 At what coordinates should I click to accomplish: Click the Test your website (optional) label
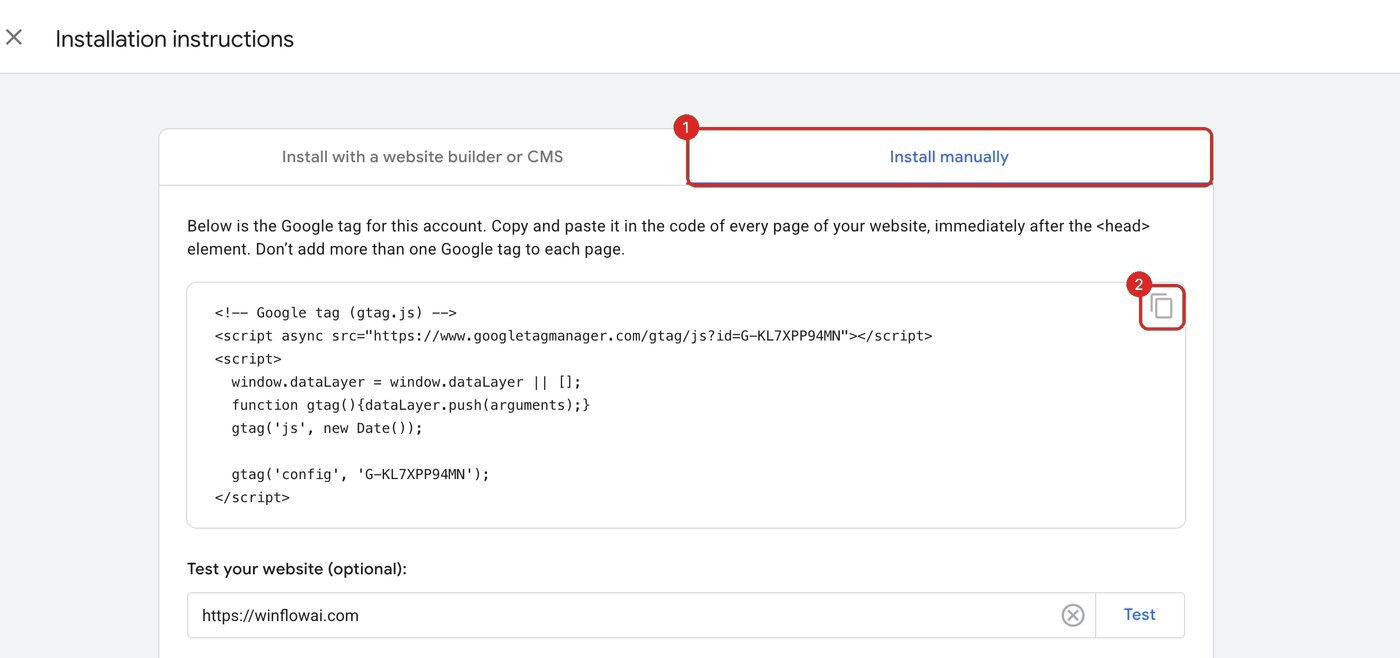pos(297,569)
